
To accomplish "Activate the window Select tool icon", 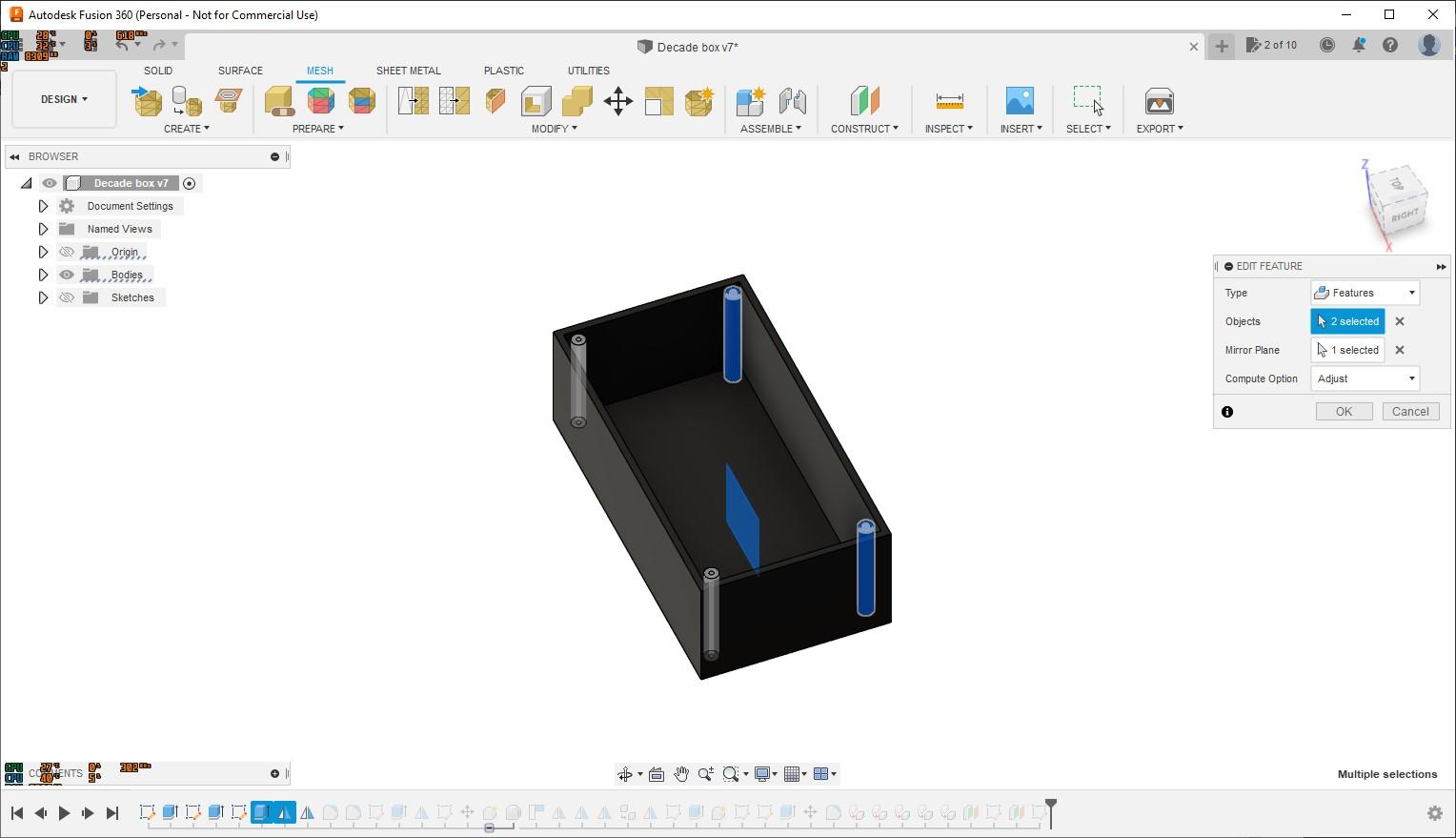I will 1088,101.
